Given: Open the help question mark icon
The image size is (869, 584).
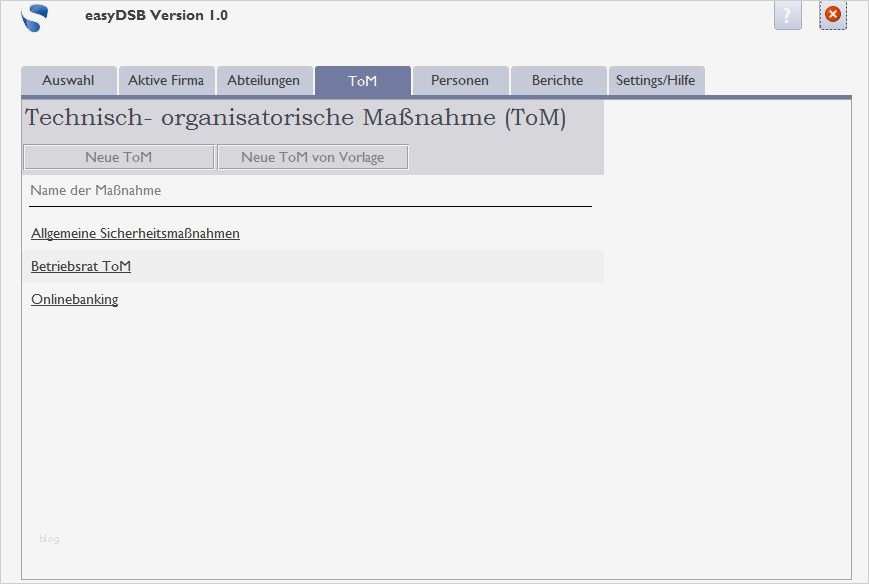Looking at the screenshot, I should pyautogui.click(x=786, y=15).
